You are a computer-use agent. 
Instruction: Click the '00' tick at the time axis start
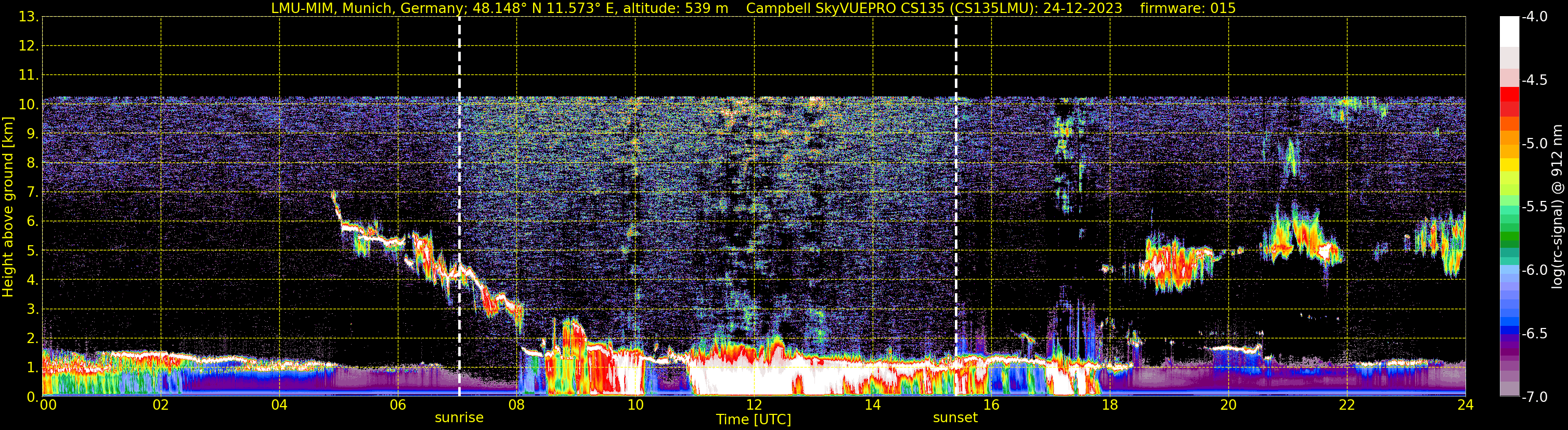[48, 405]
